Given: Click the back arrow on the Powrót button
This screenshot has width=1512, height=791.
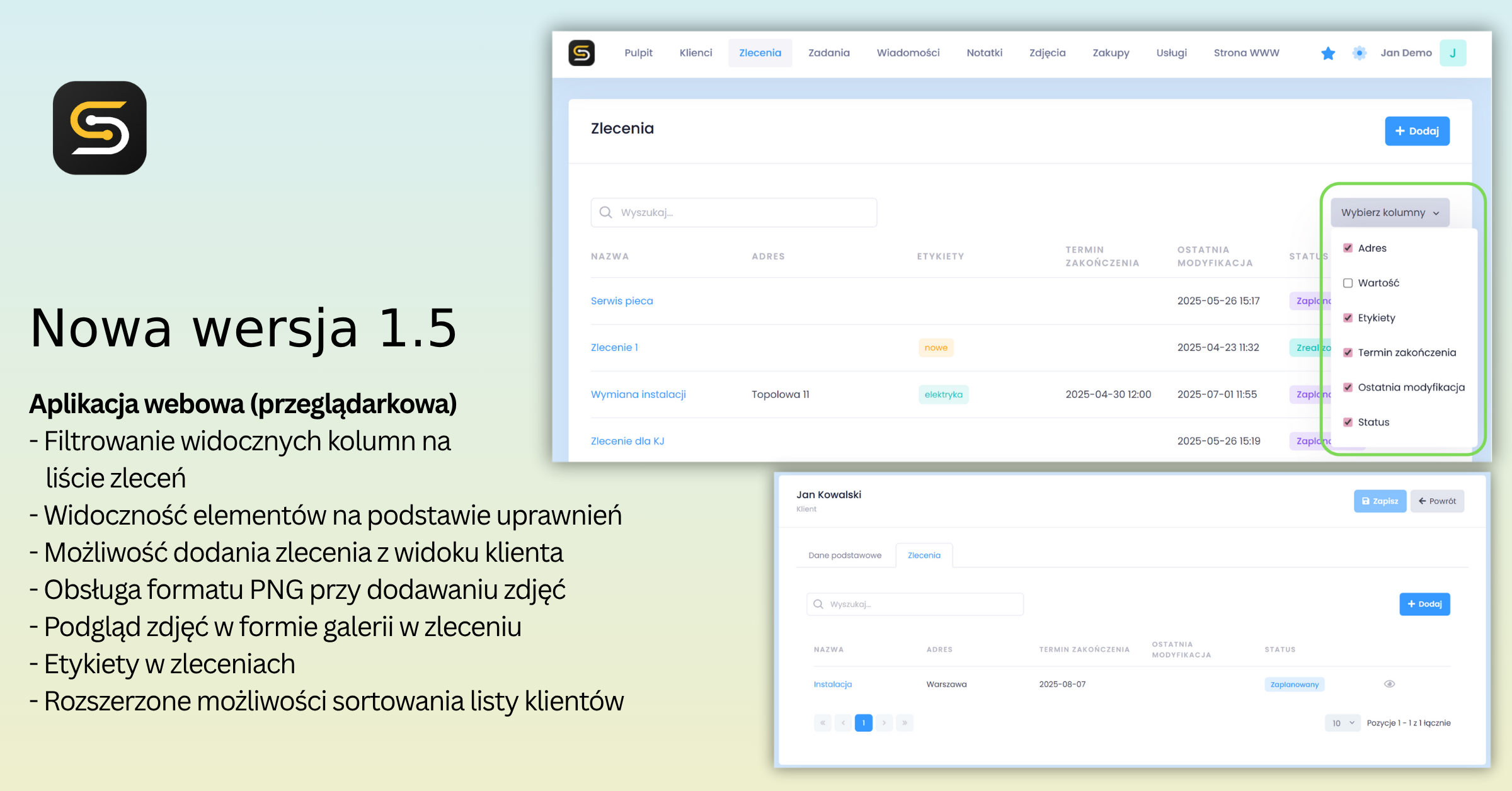Looking at the screenshot, I should pyautogui.click(x=1423, y=501).
